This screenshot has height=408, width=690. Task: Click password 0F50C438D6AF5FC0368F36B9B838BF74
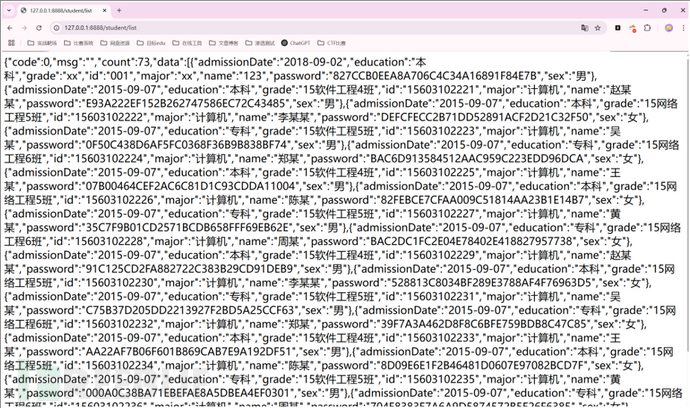point(187,145)
